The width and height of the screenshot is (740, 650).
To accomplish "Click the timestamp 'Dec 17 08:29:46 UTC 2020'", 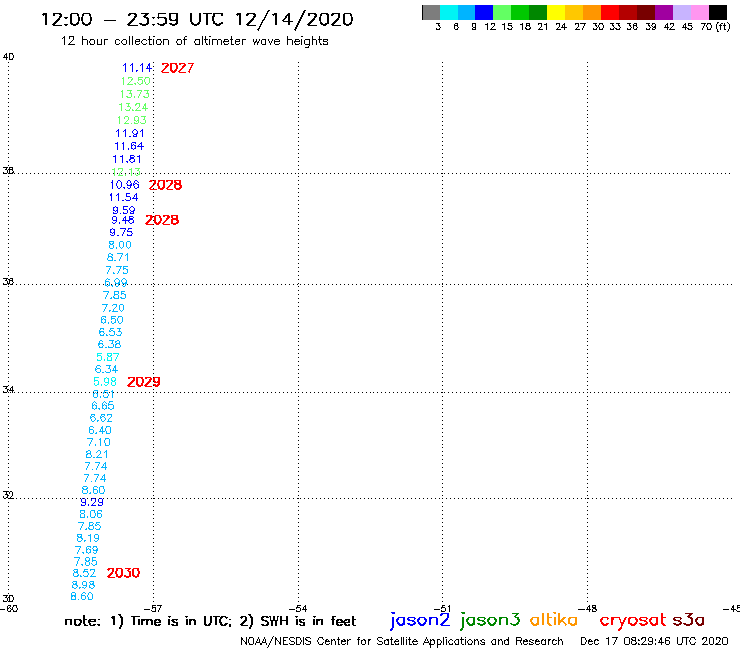I will pos(654,641).
